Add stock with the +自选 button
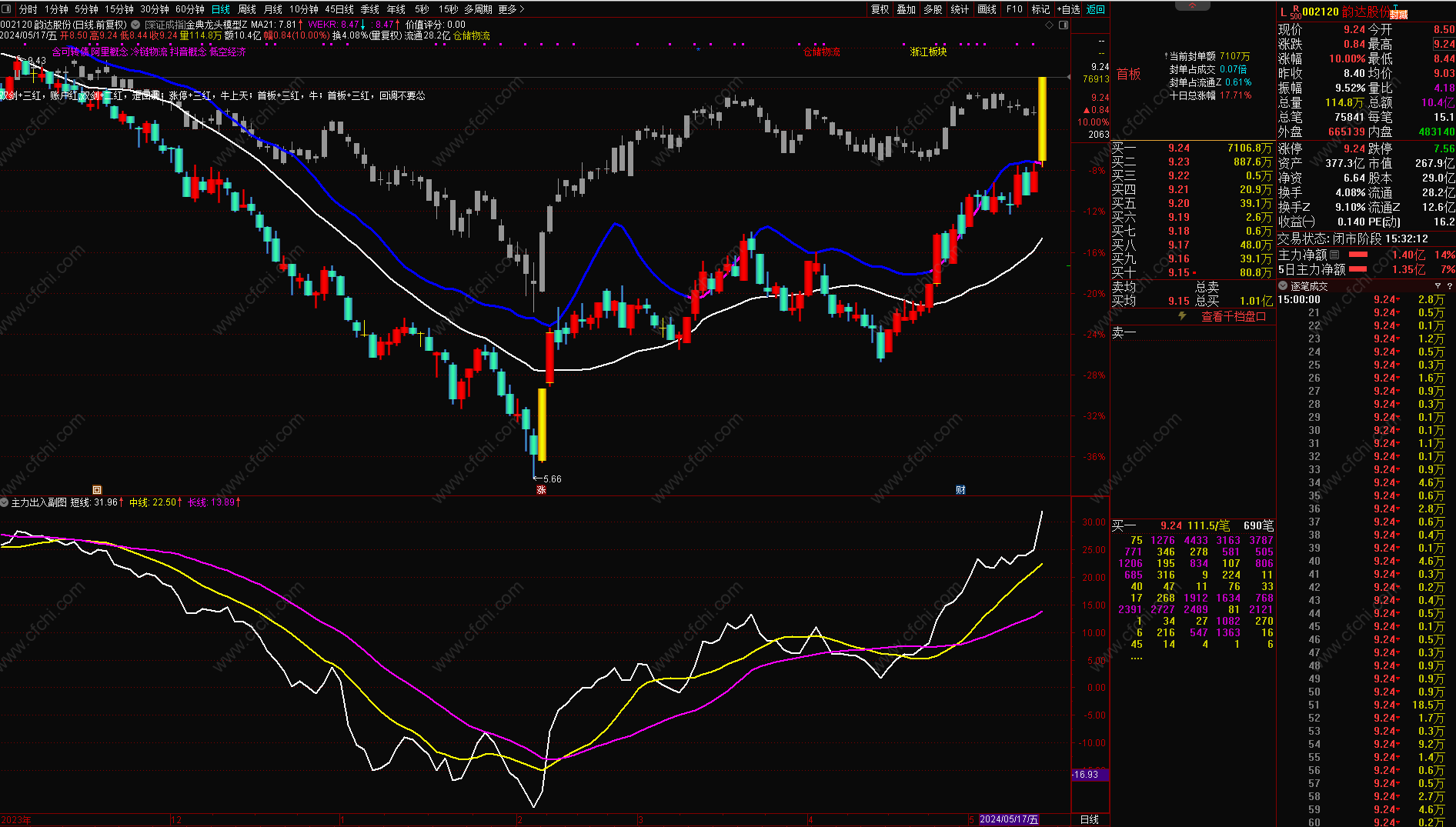The width and height of the screenshot is (1456, 827). [x=1067, y=9]
